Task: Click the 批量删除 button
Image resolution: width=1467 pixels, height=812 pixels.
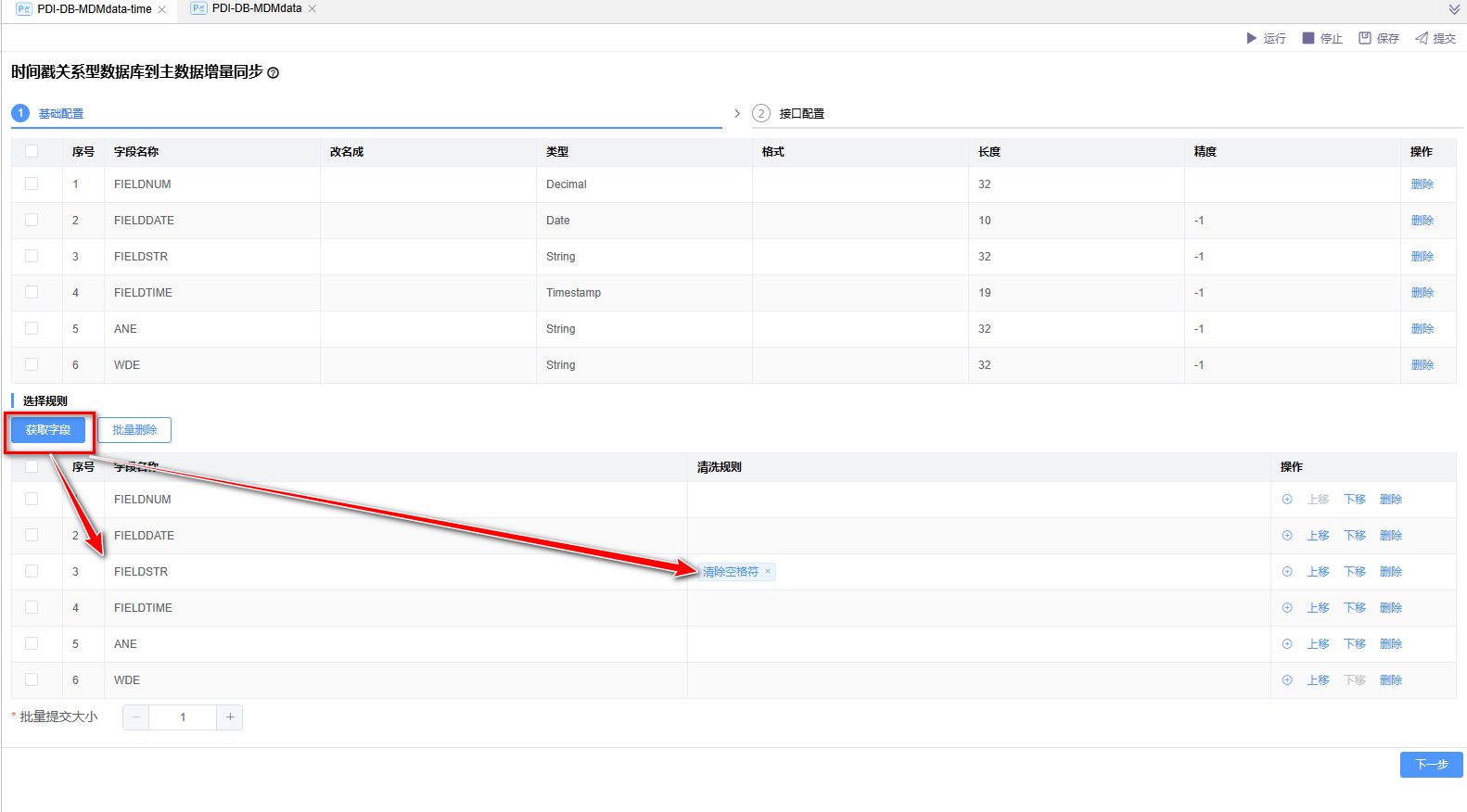Action: (134, 430)
